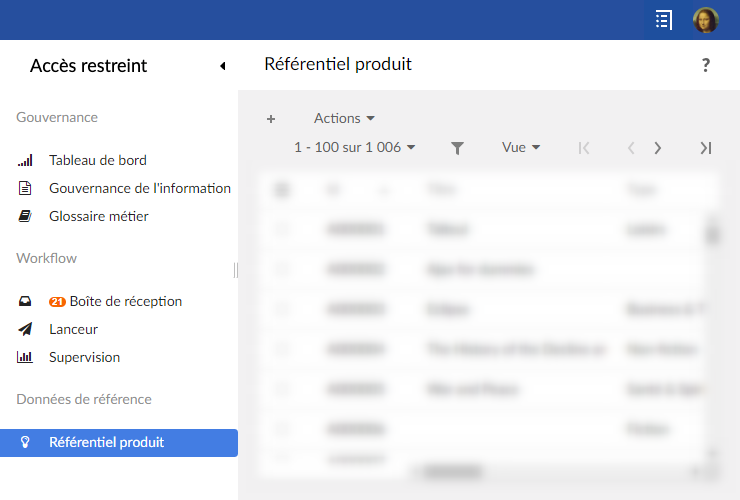Check the first table row checkbox
The width and height of the screenshot is (740, 500).
282,229
